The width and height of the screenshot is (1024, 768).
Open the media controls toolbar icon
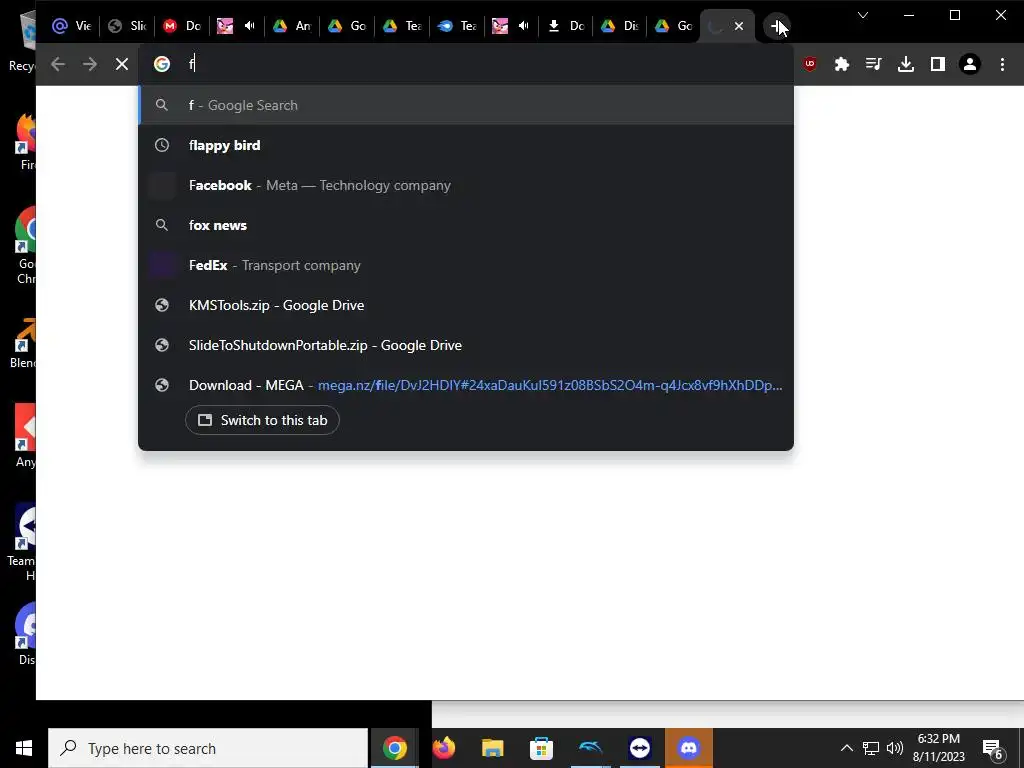[x=874, y=64]
